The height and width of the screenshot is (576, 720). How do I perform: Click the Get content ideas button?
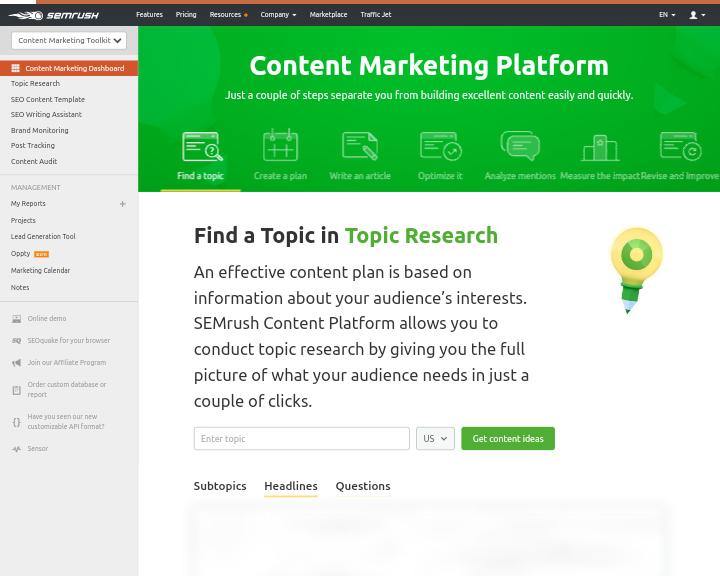tap(508, 439)
